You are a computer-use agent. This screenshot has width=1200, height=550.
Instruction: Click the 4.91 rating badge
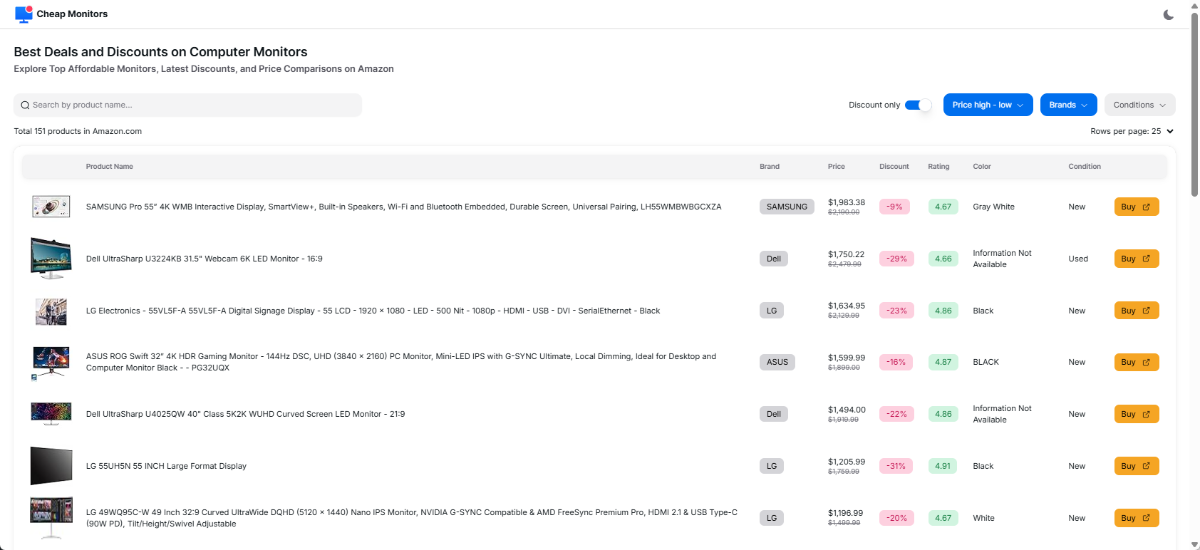pyautogui.click(x=943, y=466)
